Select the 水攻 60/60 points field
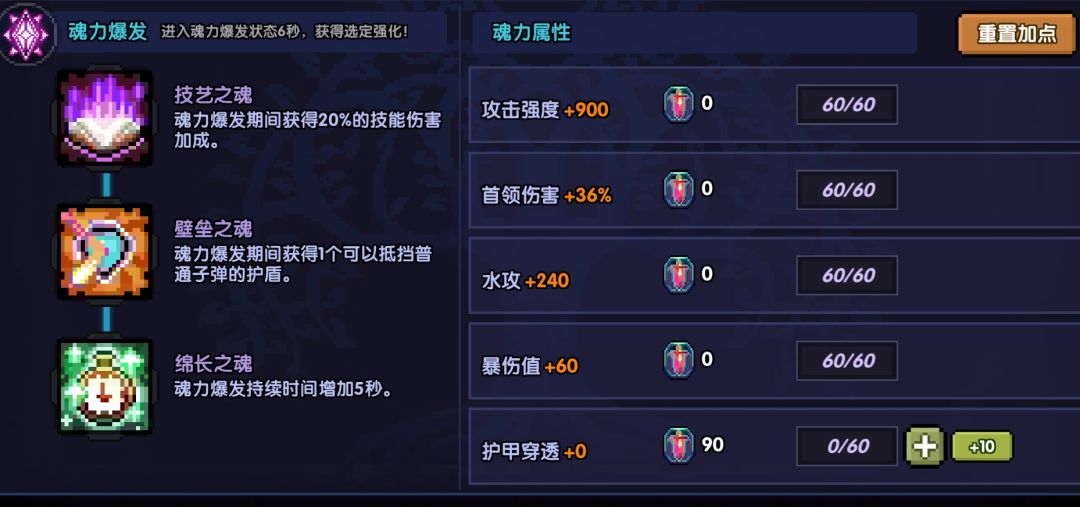 click(847, 275)
